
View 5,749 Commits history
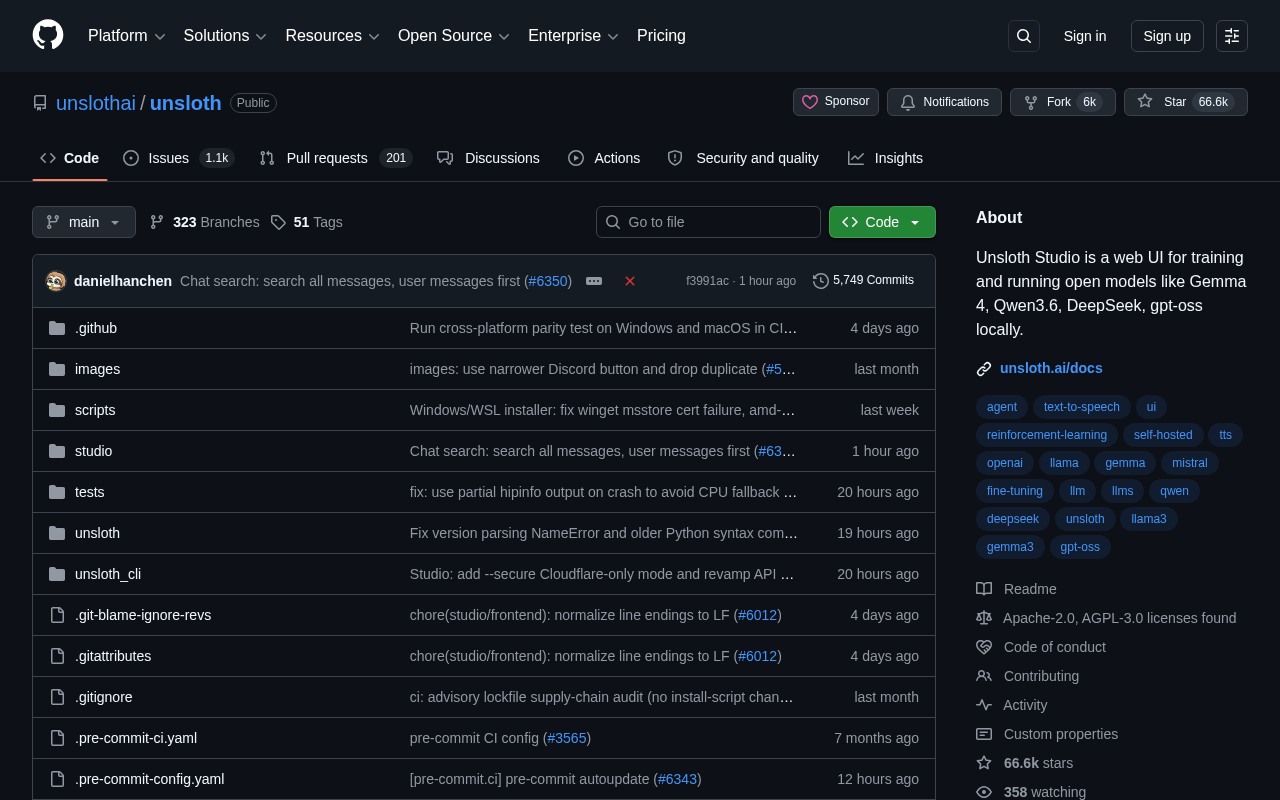(864, 281)
